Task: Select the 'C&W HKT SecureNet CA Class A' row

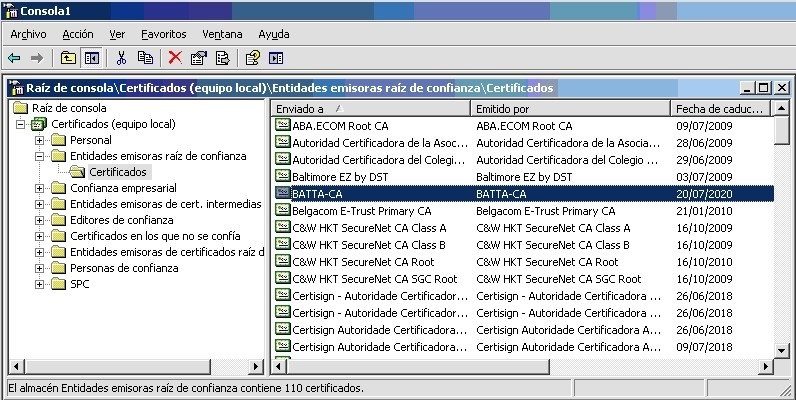Action: point(523,227)
